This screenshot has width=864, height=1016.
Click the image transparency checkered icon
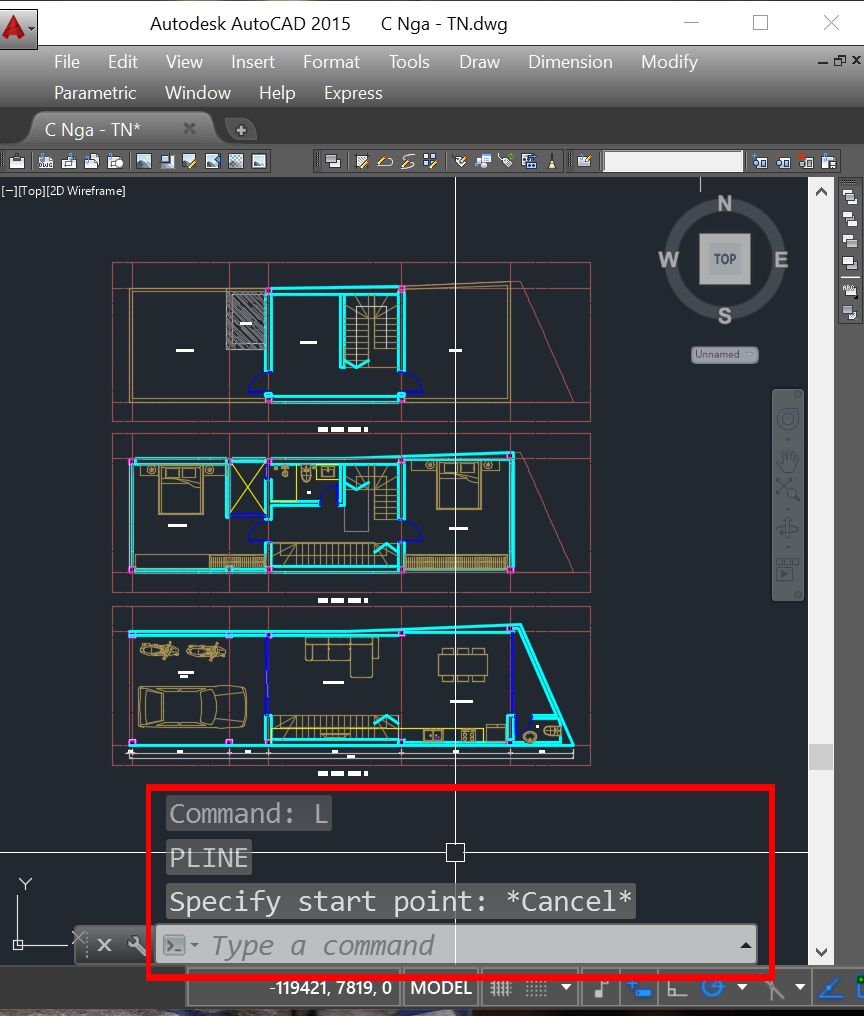236,161
